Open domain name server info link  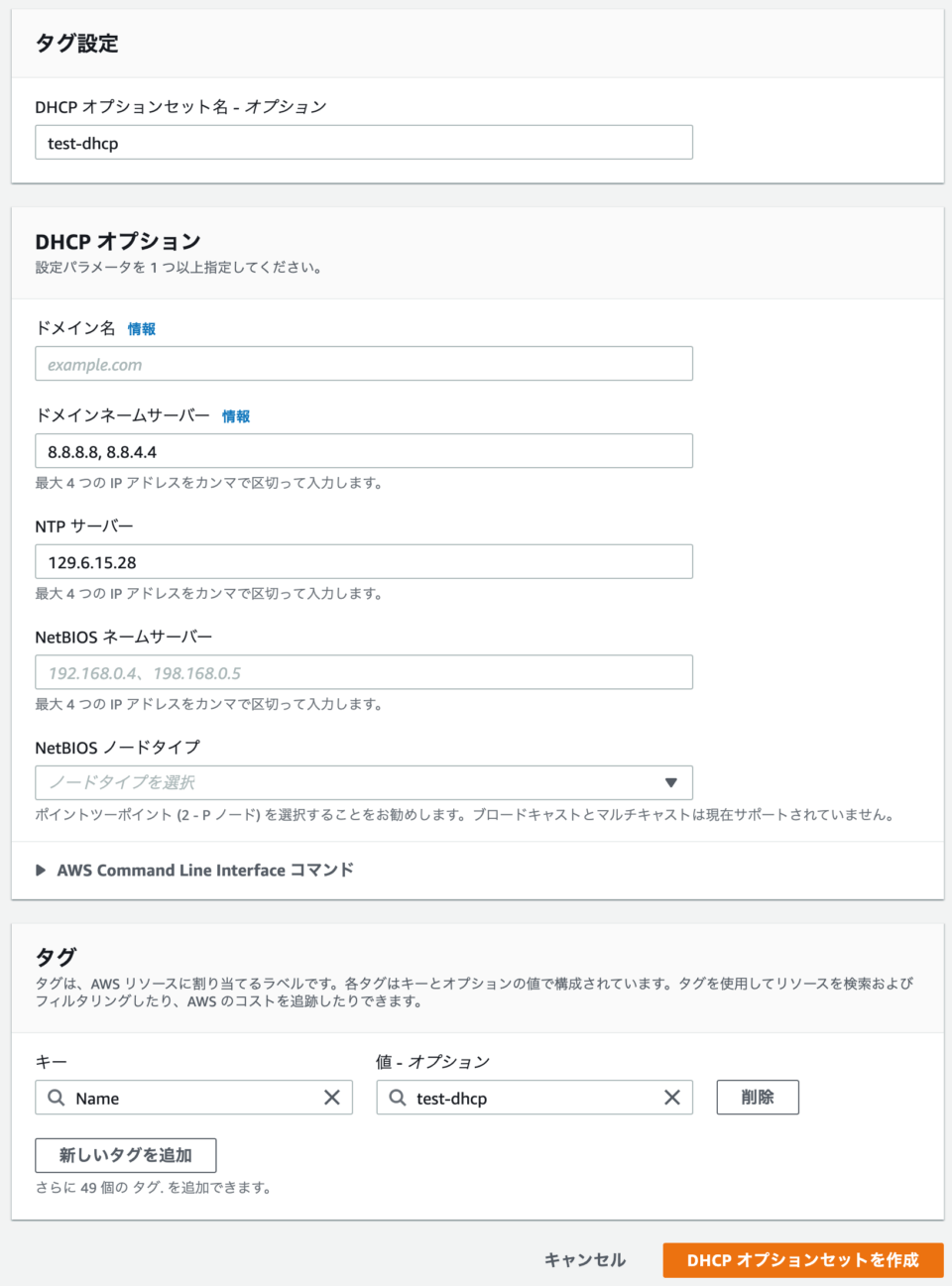[x=236, y=416]
